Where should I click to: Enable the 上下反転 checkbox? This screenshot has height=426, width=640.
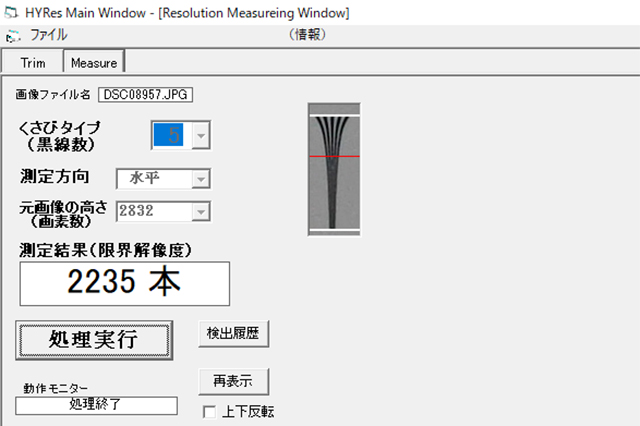coord(209,411)
